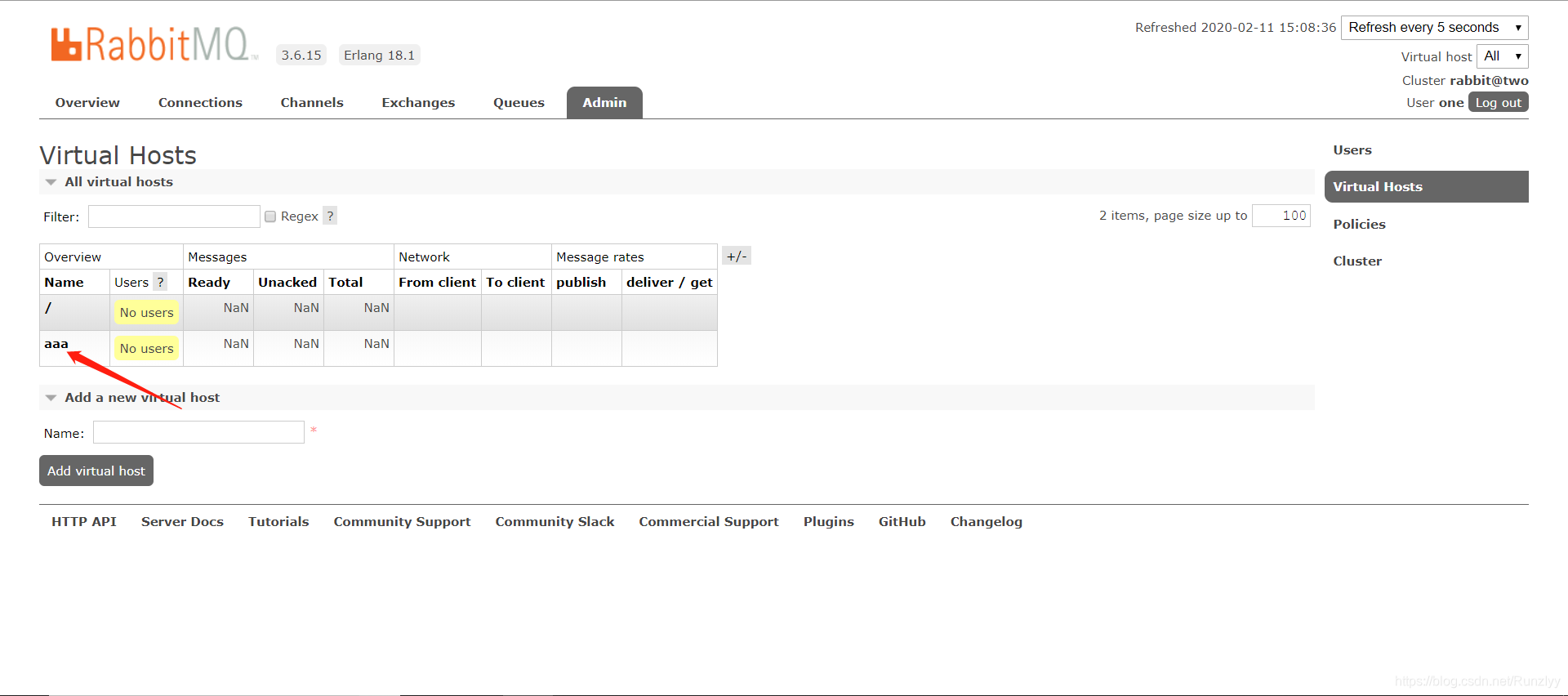The image size is (1568, 696).
Task: Open the Virtual host All dropdown
Action: 1503,56
